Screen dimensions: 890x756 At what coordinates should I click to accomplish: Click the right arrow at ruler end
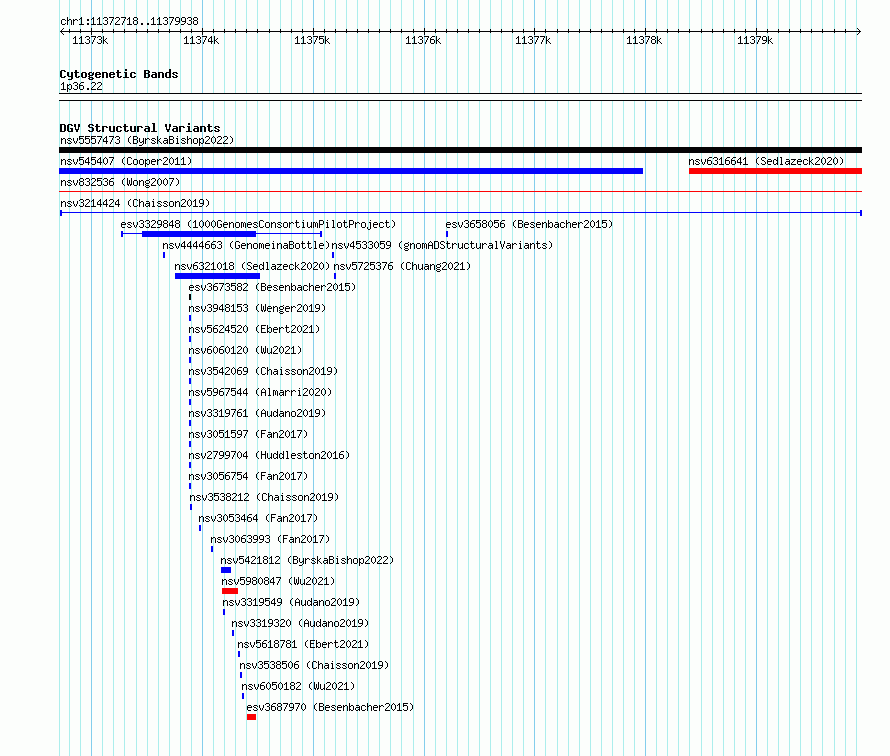(859, 31)
